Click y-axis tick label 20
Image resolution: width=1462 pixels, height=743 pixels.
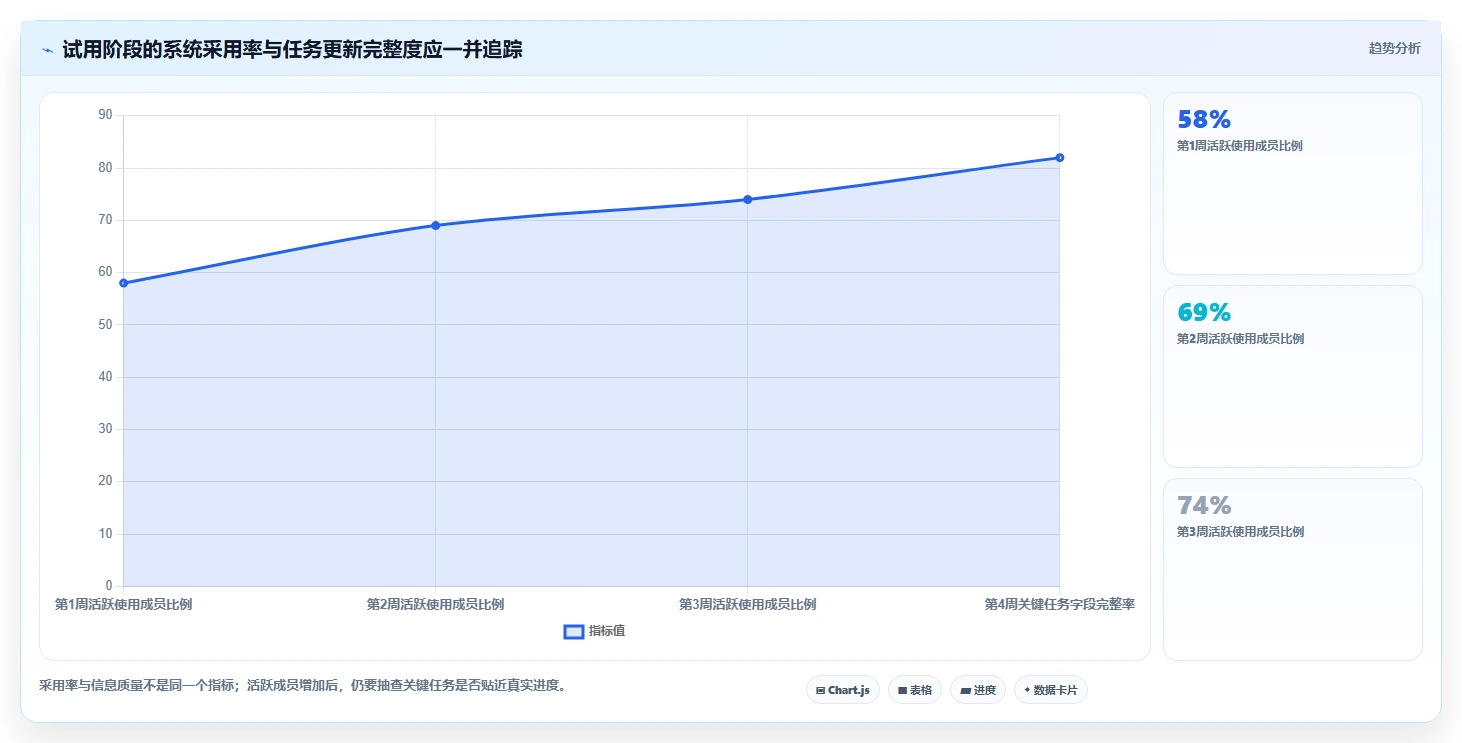coord(106,481)
